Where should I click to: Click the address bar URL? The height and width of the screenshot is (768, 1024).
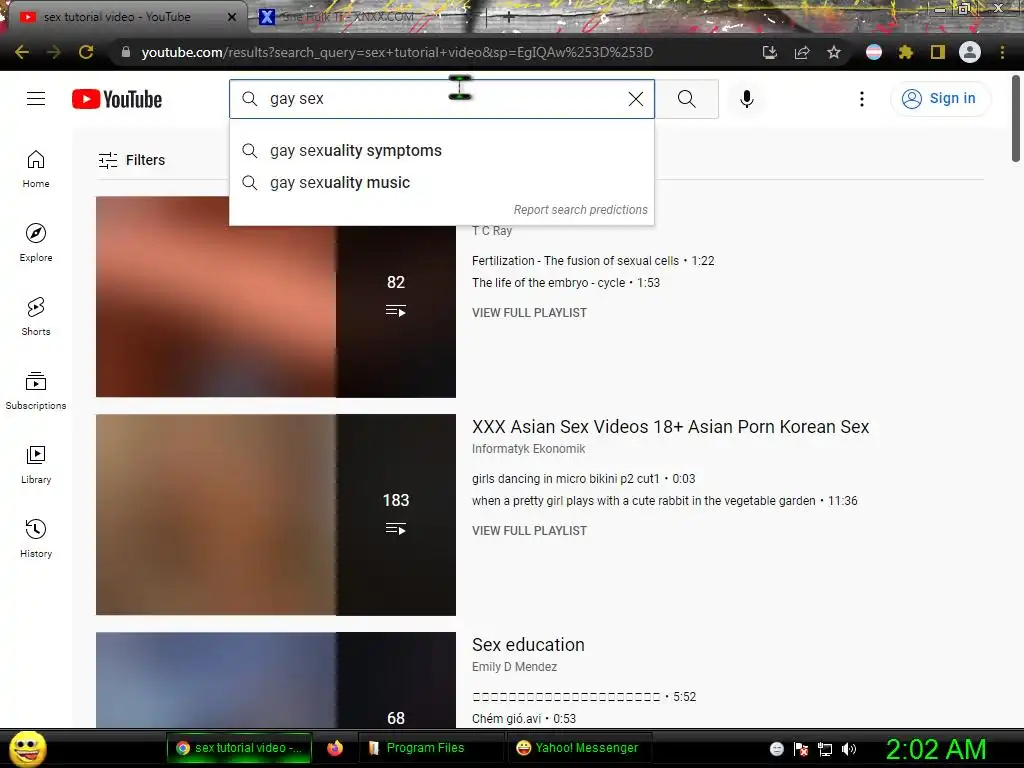pyautogui.click(x=397, y=52)
